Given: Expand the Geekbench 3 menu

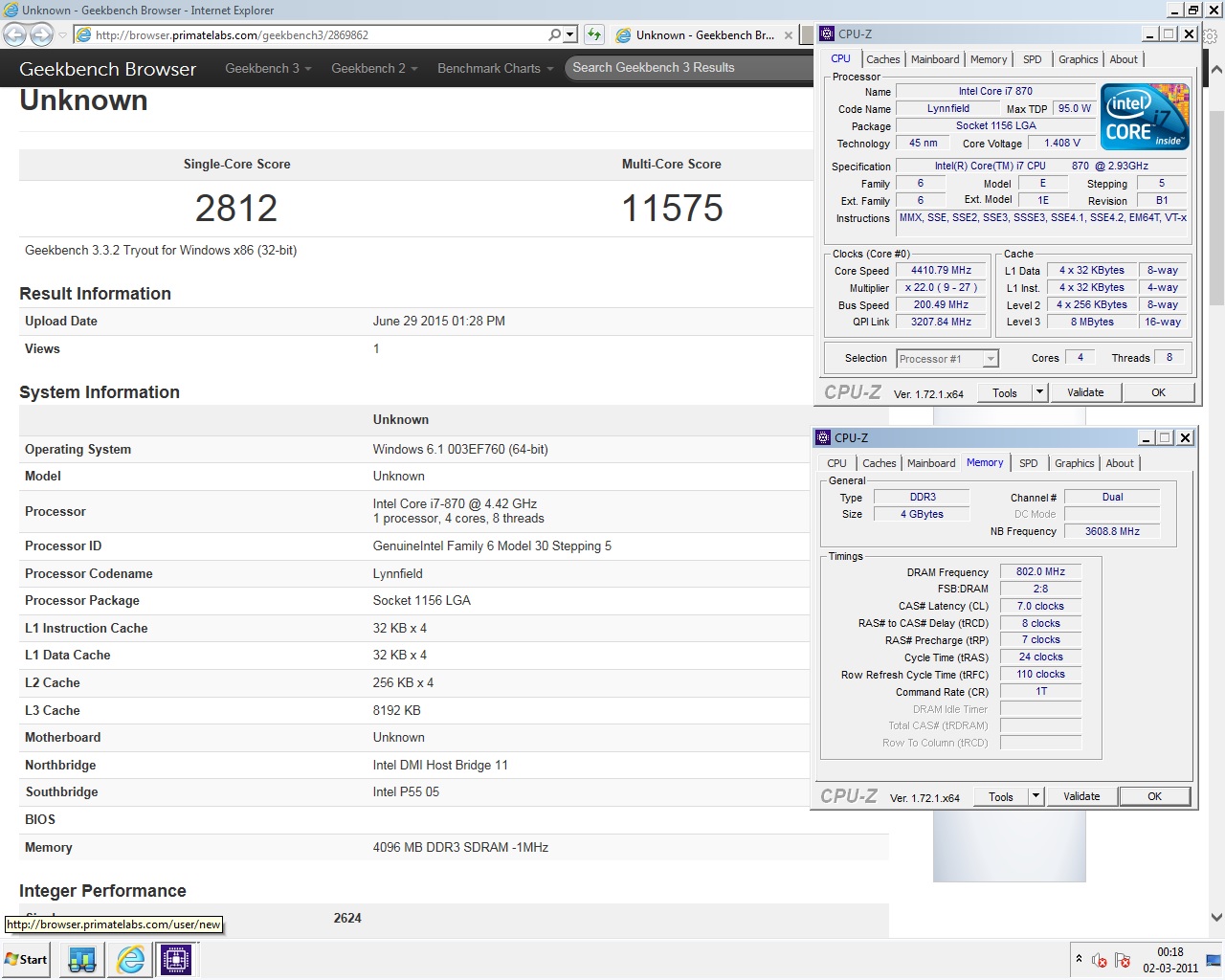Looking at the screenshot, I should point(268,68).
